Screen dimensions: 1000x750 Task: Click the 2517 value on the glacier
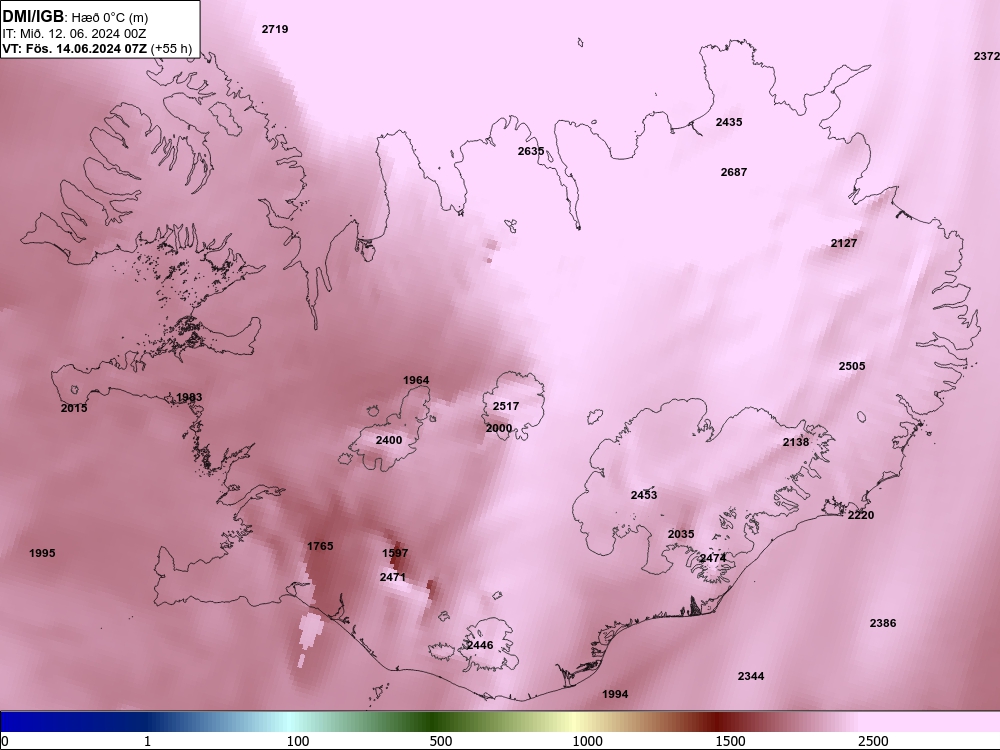506,406
